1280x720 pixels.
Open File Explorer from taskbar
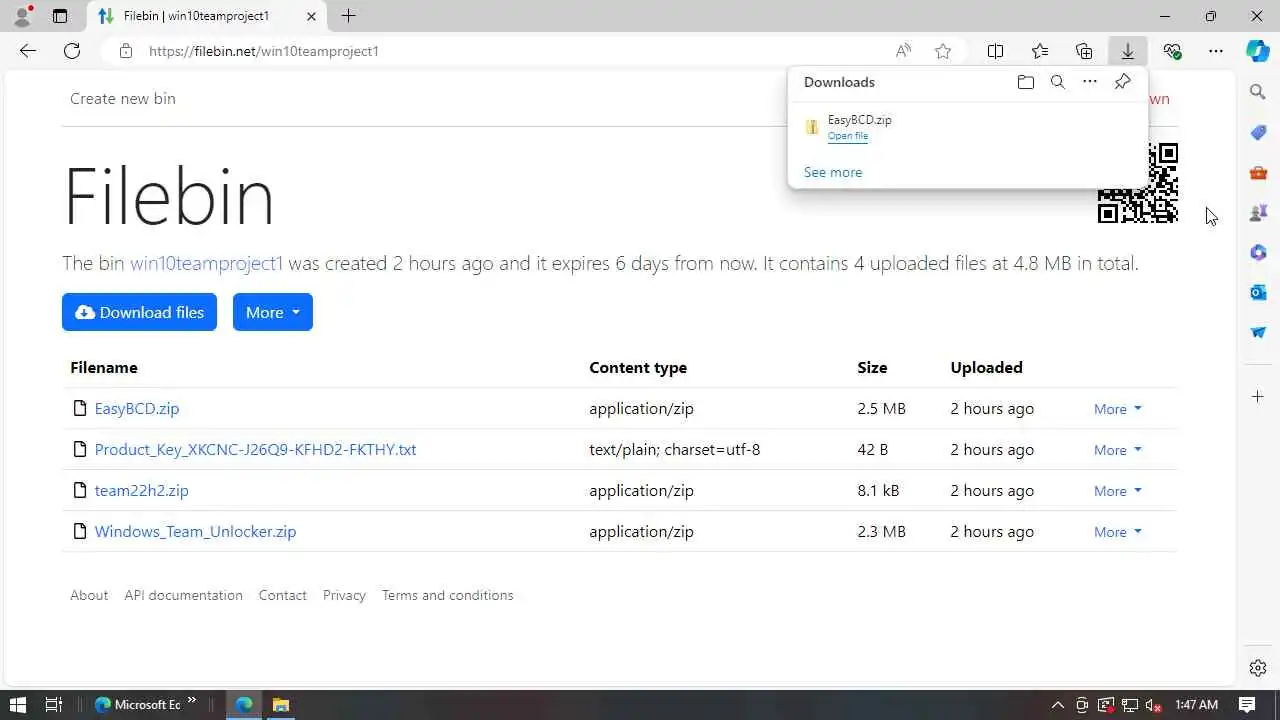coord(281,705)
